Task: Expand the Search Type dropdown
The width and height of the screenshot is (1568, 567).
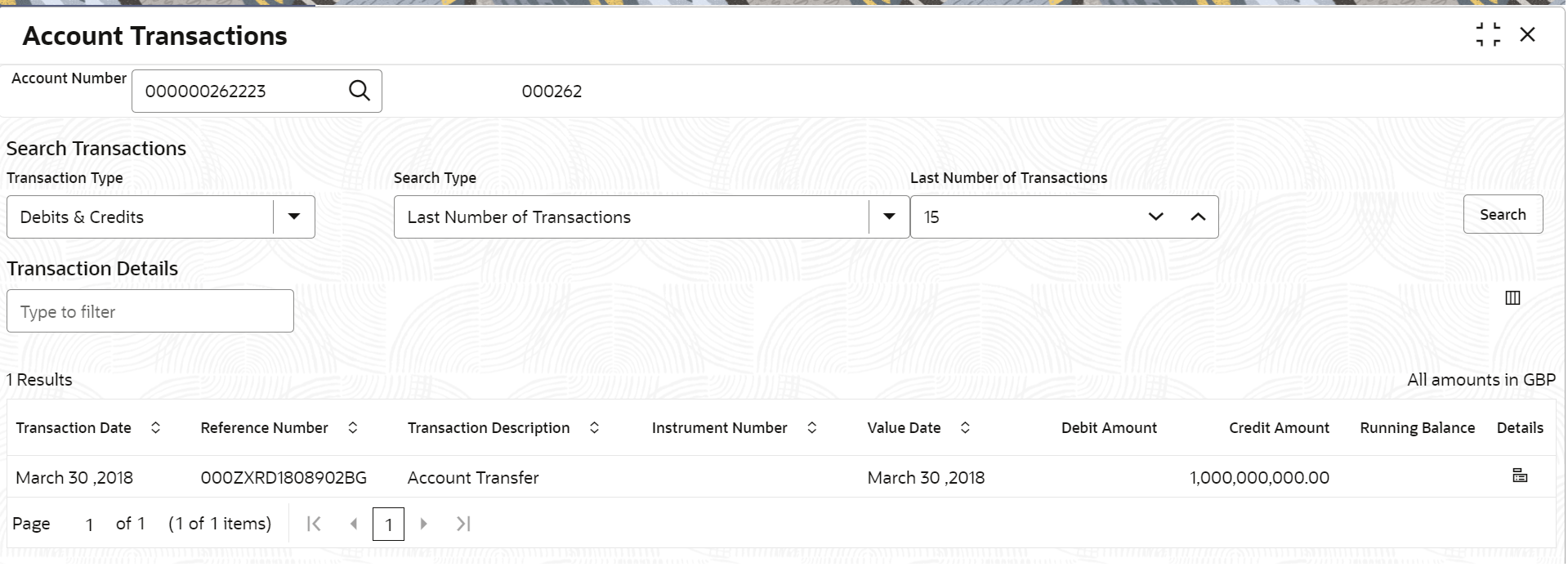Action: point(889,217)
